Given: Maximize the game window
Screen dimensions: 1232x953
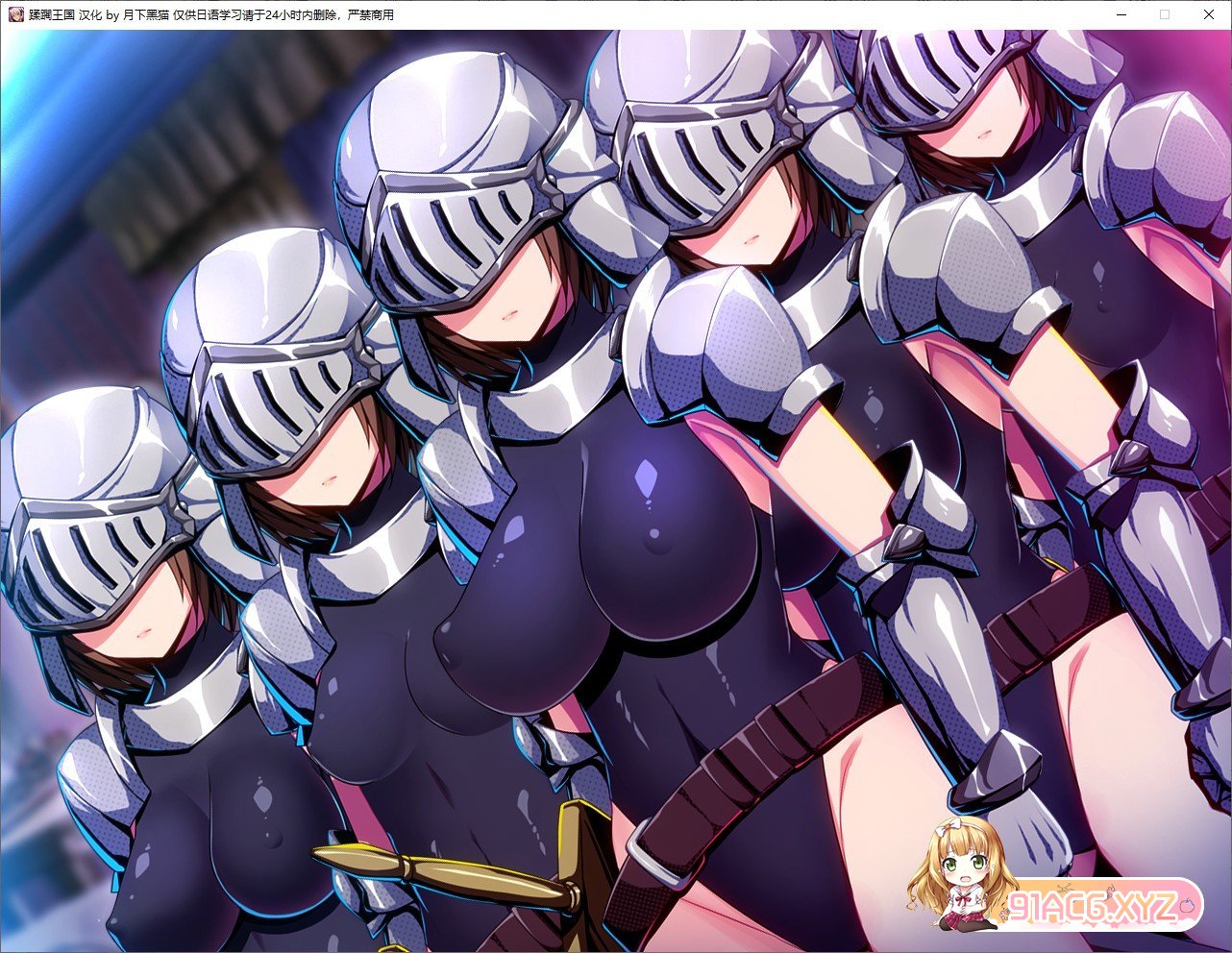Looking at the screenshot, I should click(1165, 14).
